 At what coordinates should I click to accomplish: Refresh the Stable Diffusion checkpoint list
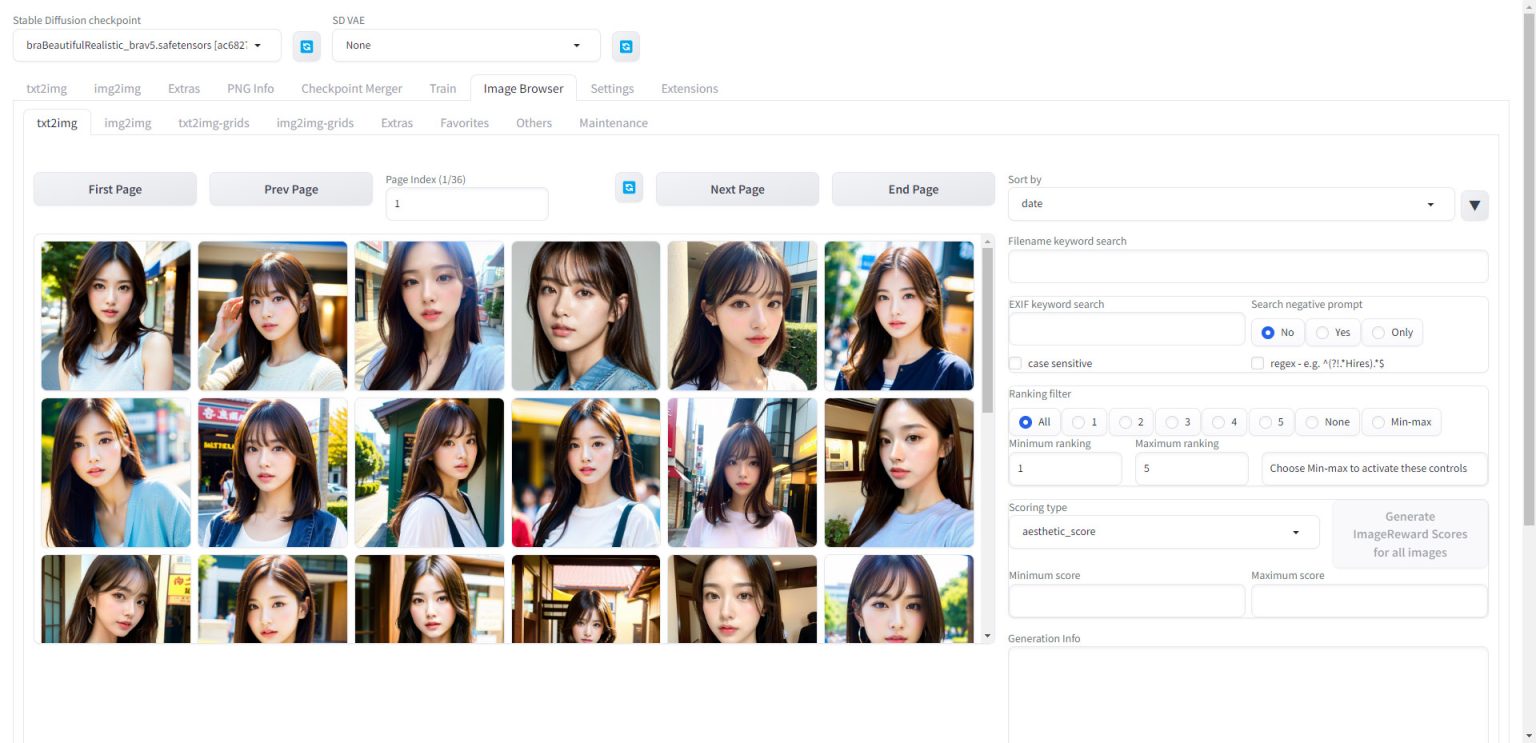pos(306,45)
